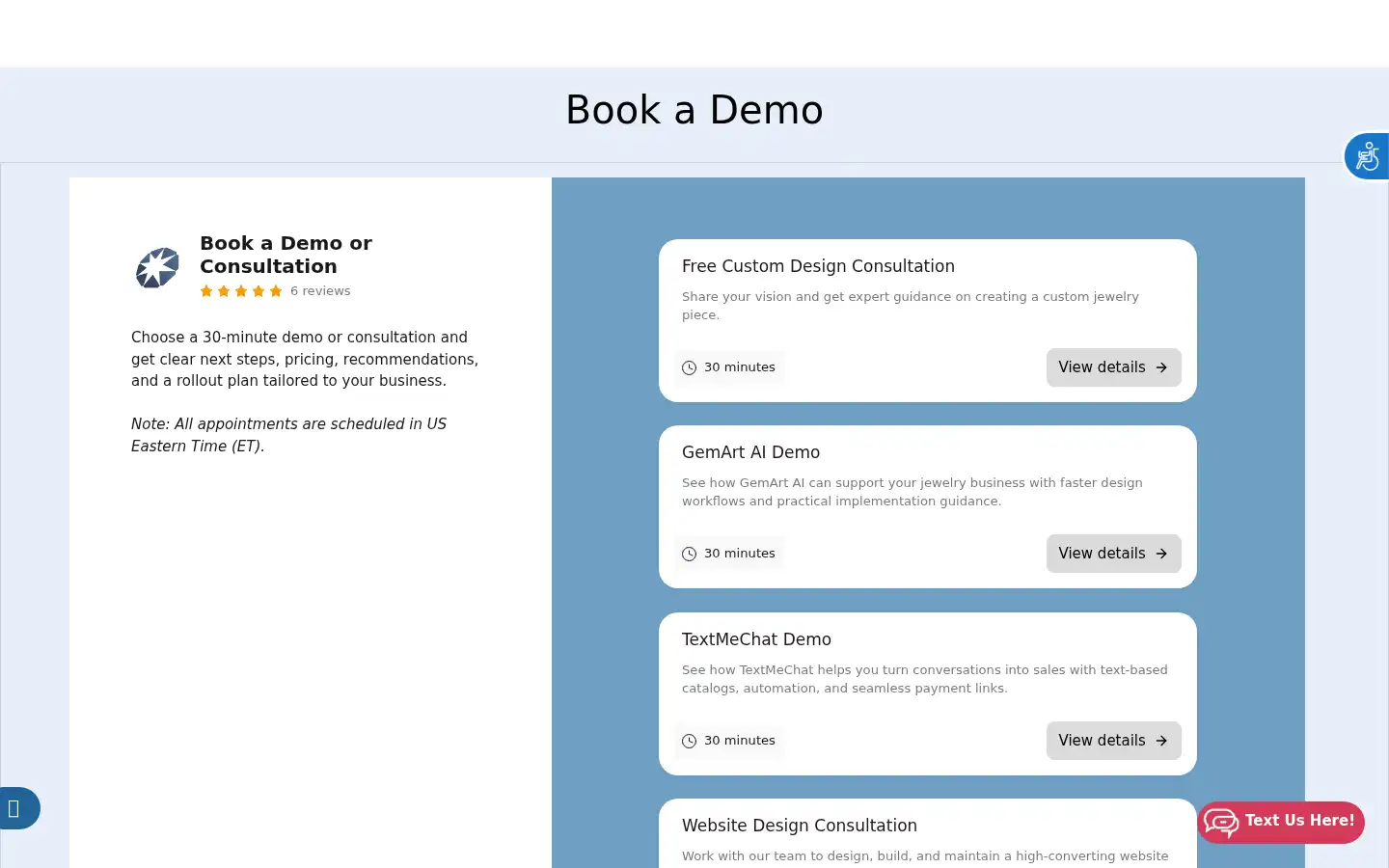Click the 'Share your vision' card description
The image size is (1389, 868).
pos(911,306)
